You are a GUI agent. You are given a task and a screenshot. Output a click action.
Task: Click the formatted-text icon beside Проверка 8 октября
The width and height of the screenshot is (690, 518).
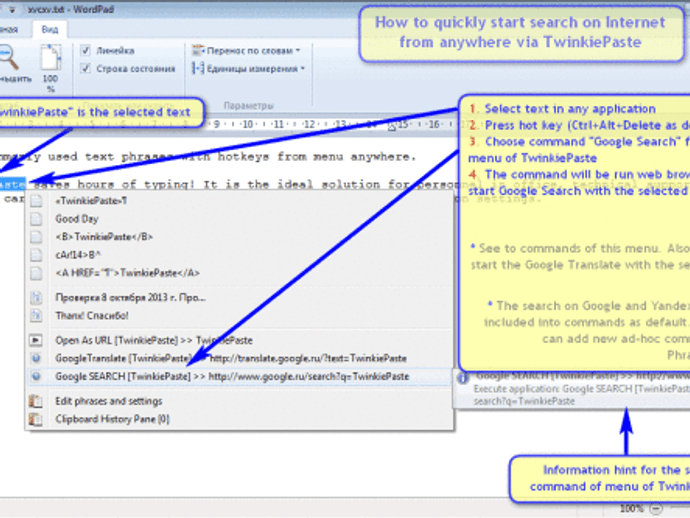pos(36,298)
